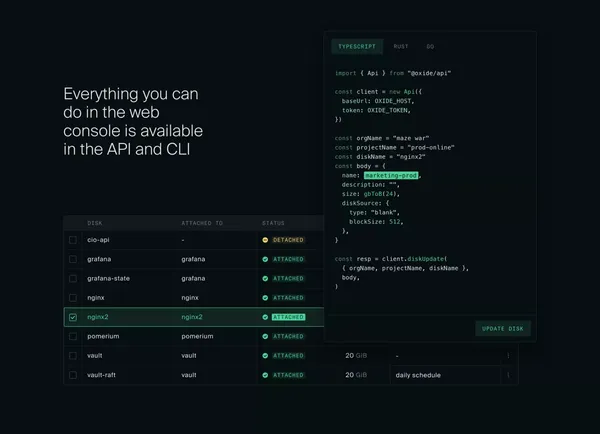
Task: Click the attached check icon for pomerium
Action: point(265,336)
